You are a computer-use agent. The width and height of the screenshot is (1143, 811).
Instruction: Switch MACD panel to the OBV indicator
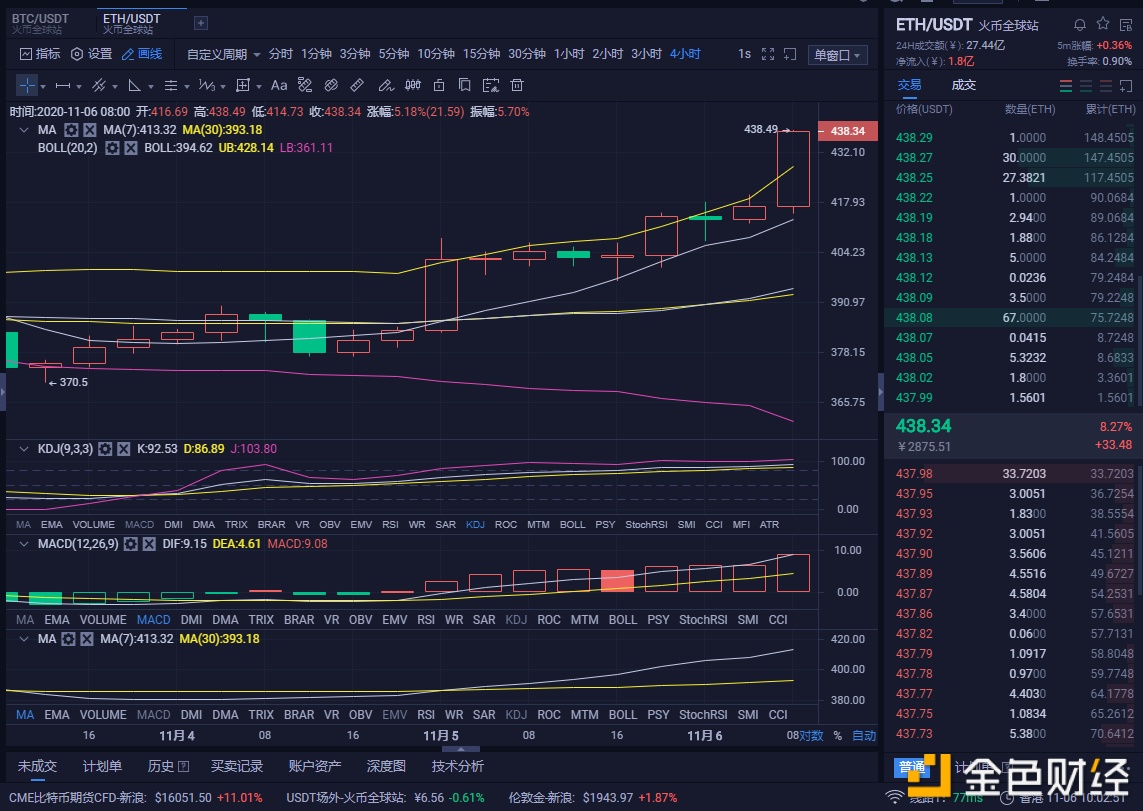360,620
